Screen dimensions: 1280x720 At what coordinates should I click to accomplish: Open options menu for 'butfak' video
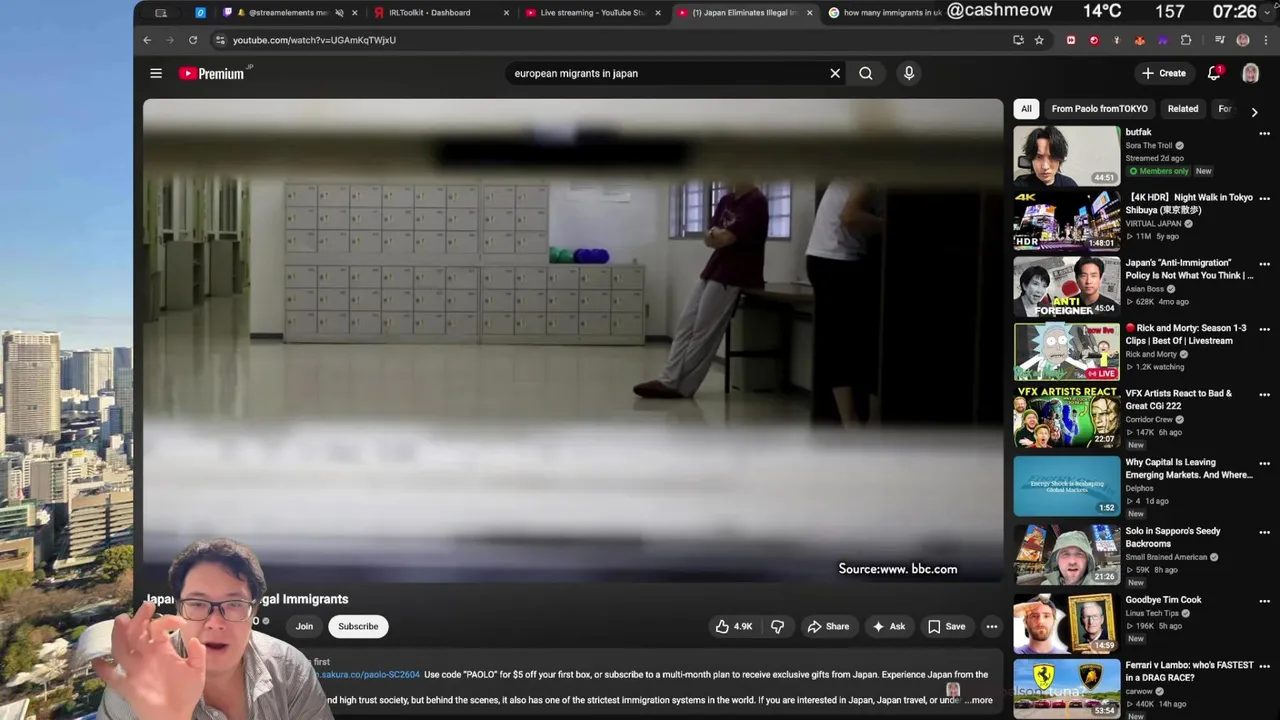point(1264,133)
